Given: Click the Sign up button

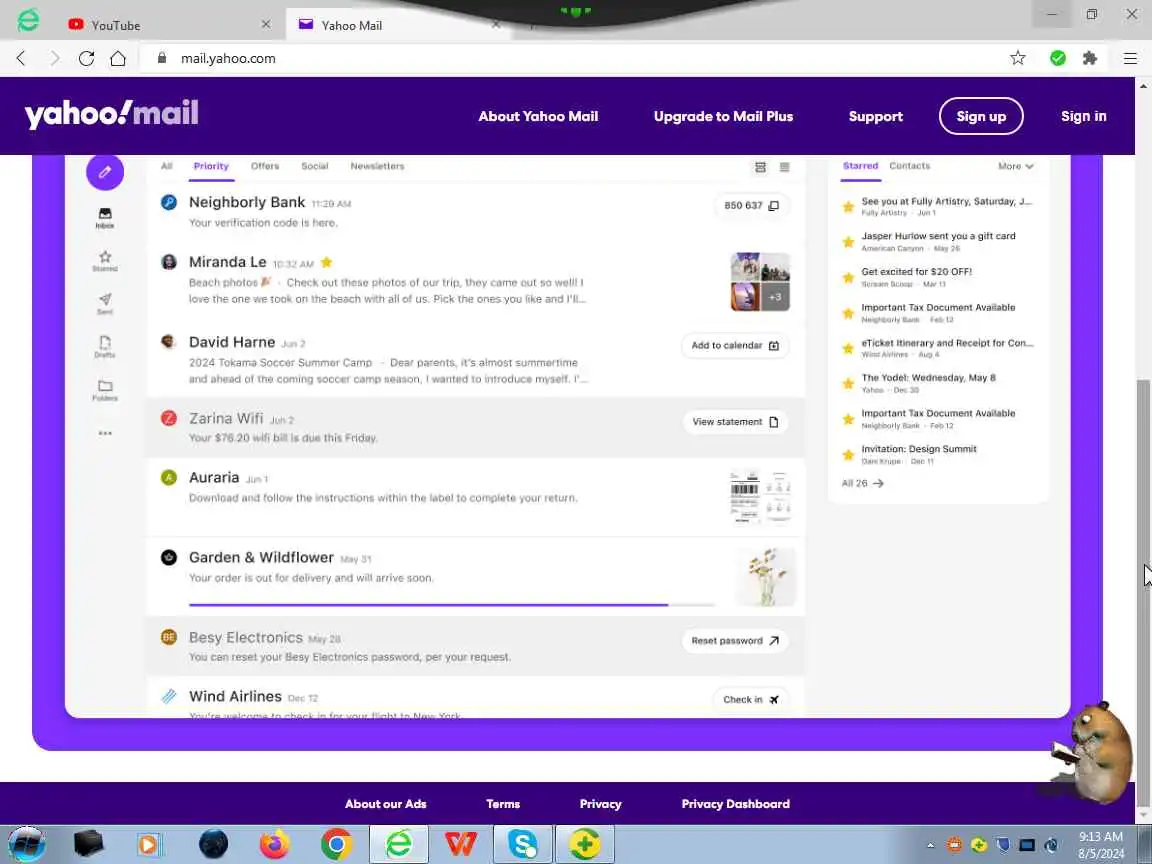Looking at the screenshot, I should (x=981, y=116).
